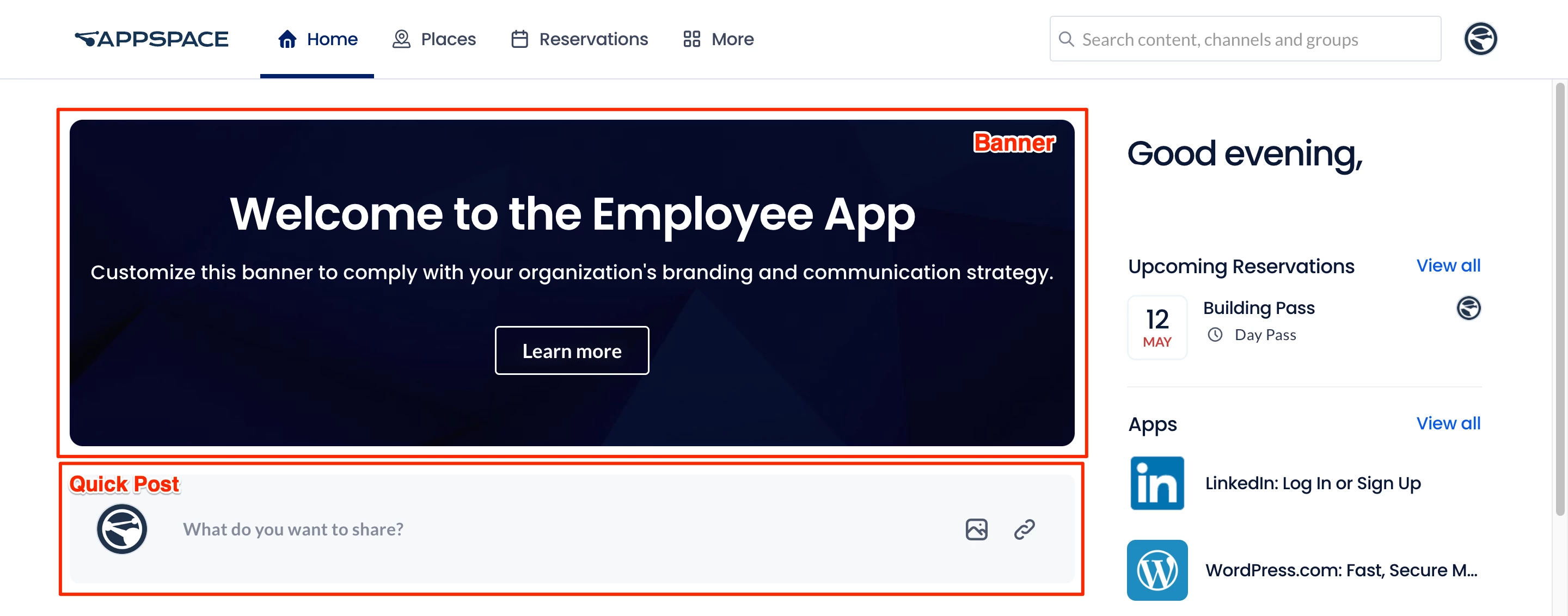Click the link attachment icon in Quick Post
This screenshot has width=1568, height=616.
(x=1024, y=529)
